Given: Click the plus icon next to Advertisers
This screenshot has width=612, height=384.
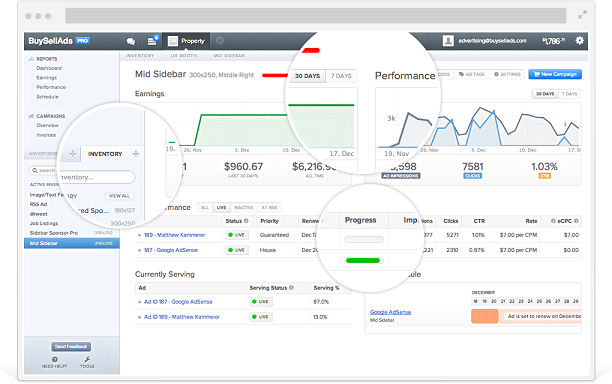Looking at the screenshot, I should (x=73, y=153).
